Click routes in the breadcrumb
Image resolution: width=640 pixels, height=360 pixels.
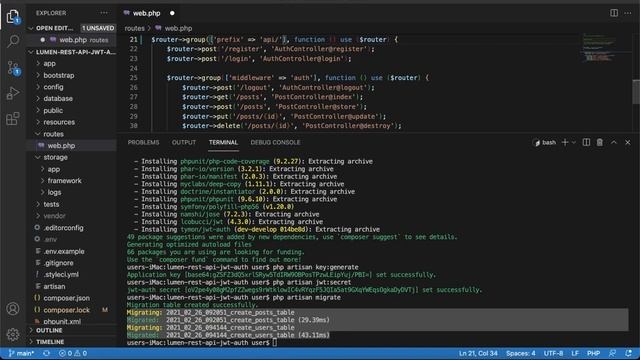135,29
